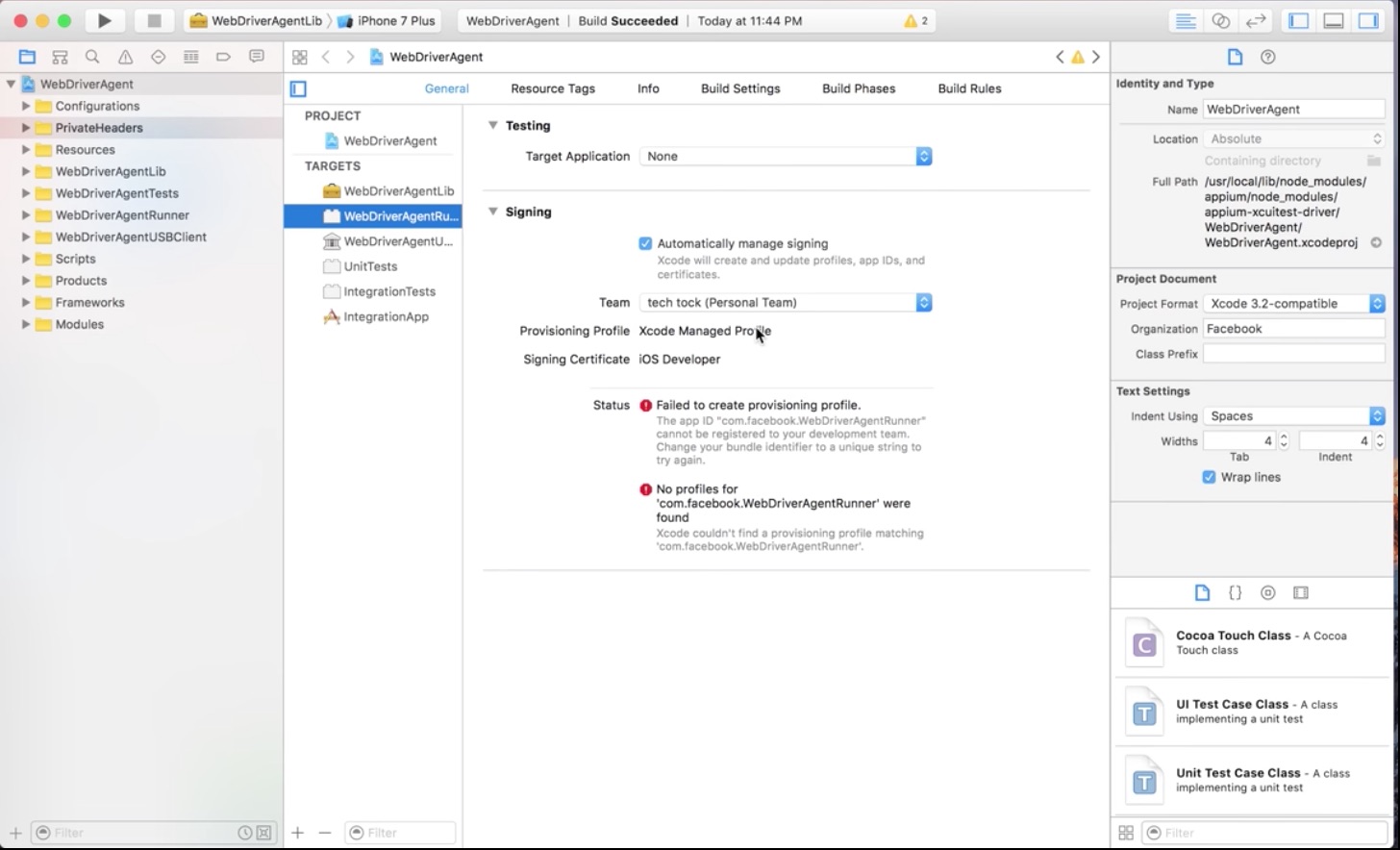Switch to the Version editor

(1255, 20)
